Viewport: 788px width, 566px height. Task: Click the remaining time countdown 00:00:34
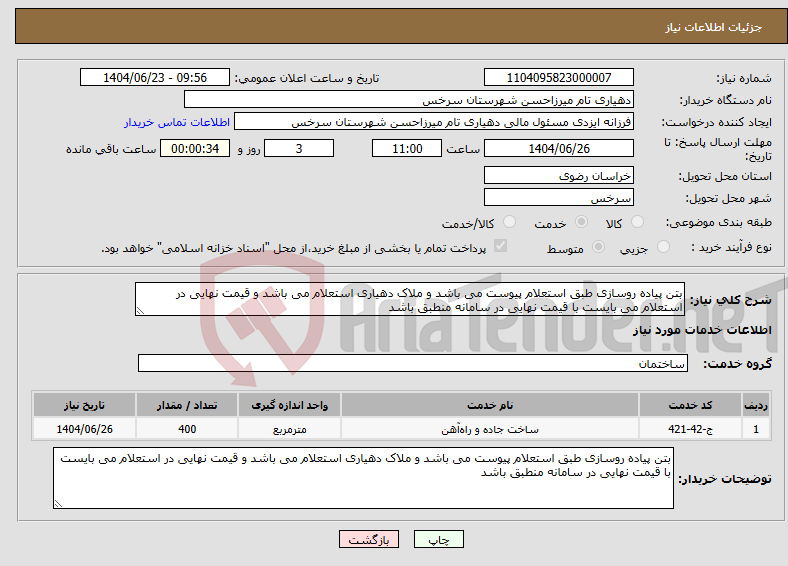click(195, 148)
